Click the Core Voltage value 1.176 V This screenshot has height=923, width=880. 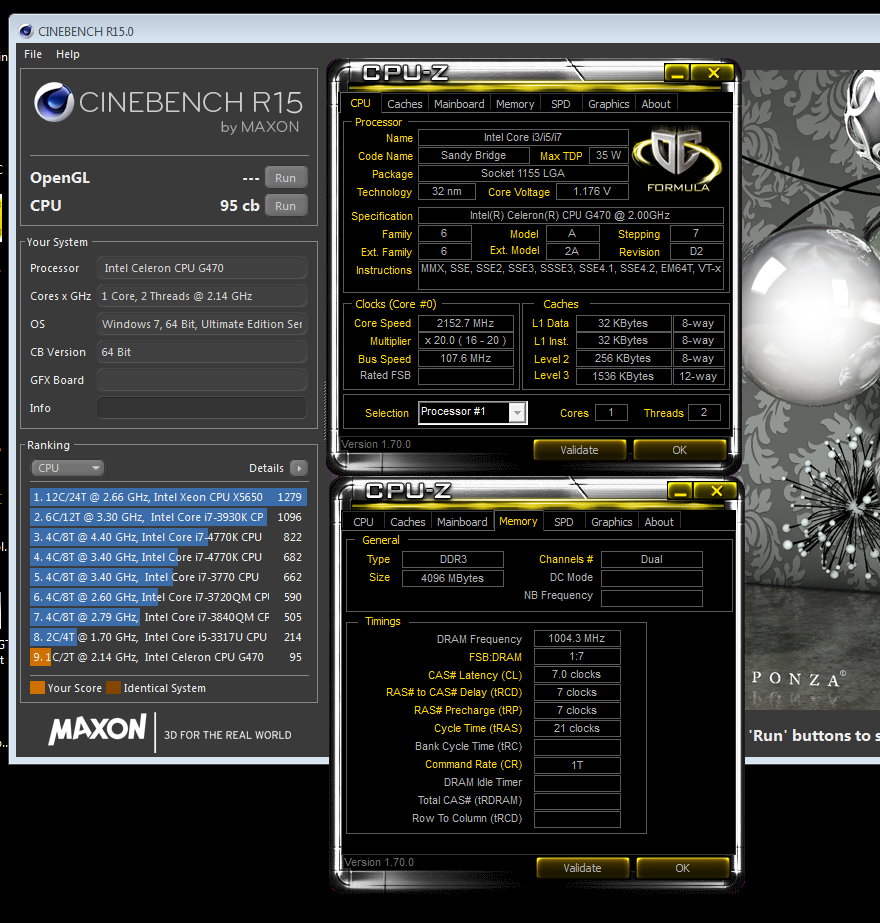click(x=592, y=192)
